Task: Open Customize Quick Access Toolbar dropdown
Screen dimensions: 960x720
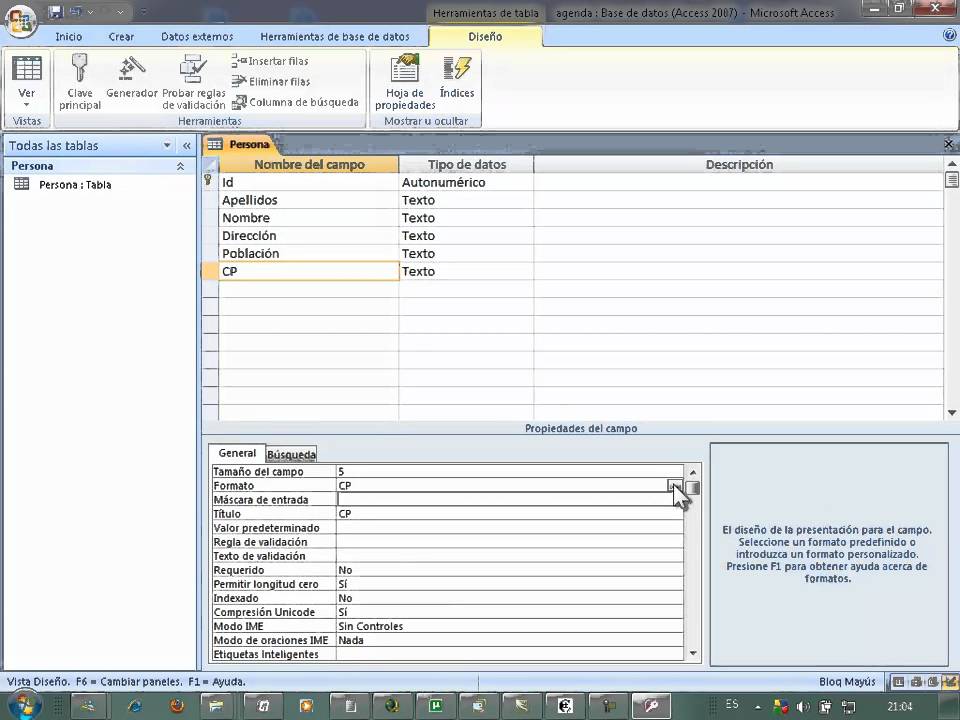Action: click(x=142, y=12)
